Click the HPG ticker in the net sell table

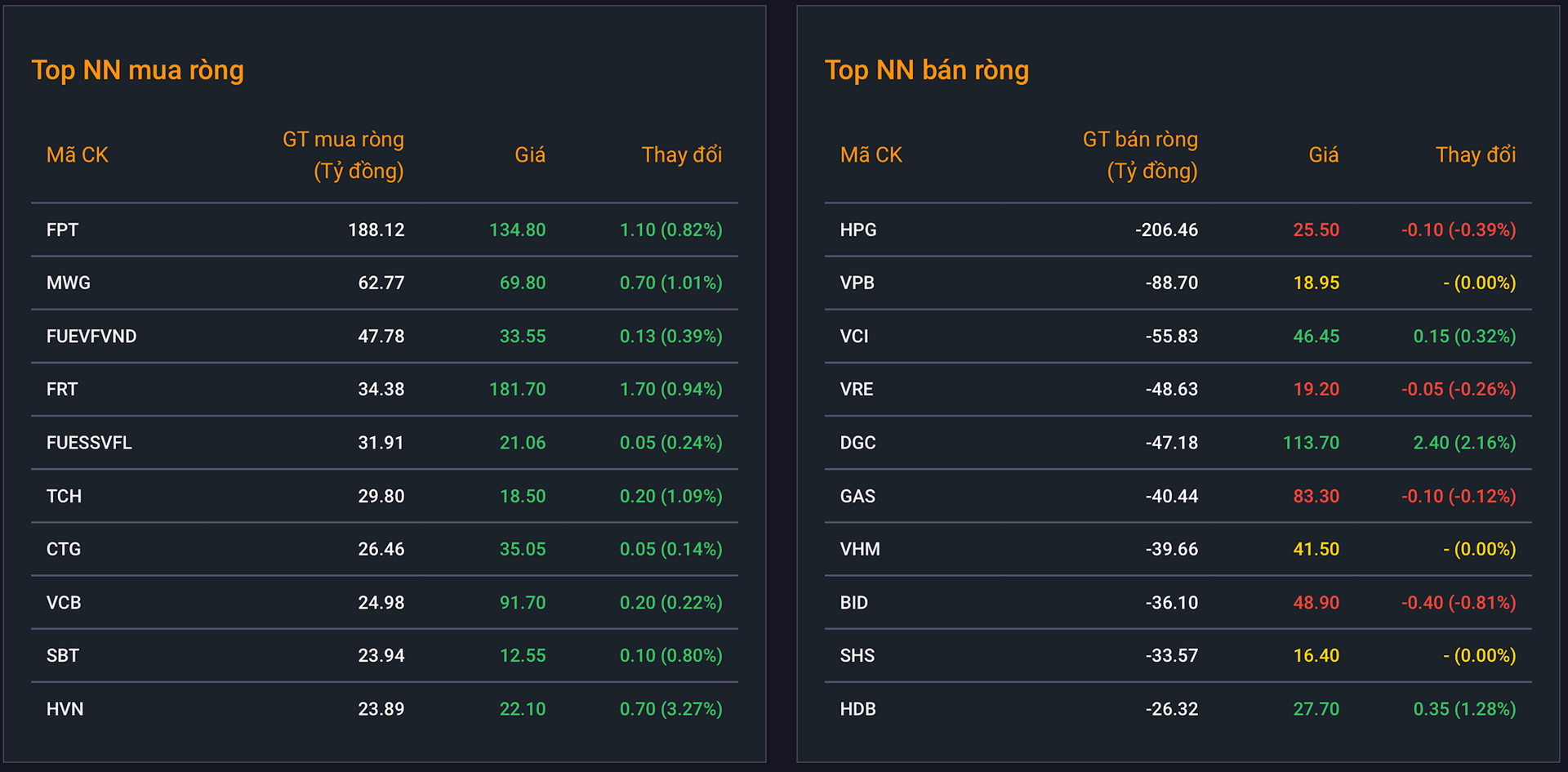[858, 230]
